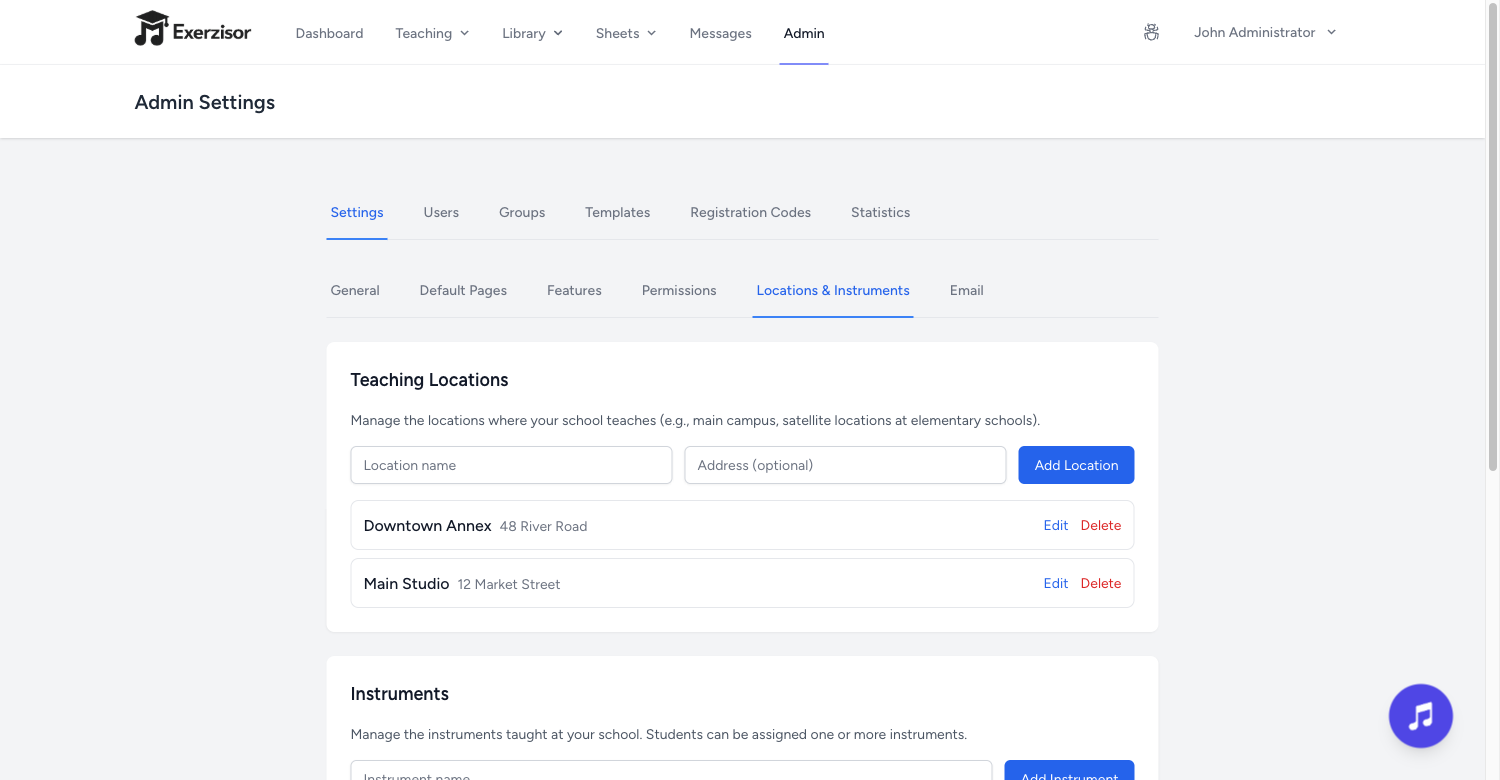This screenshot has width=1500, height=780.
Task: Open the Messages page
Action: 720,33
